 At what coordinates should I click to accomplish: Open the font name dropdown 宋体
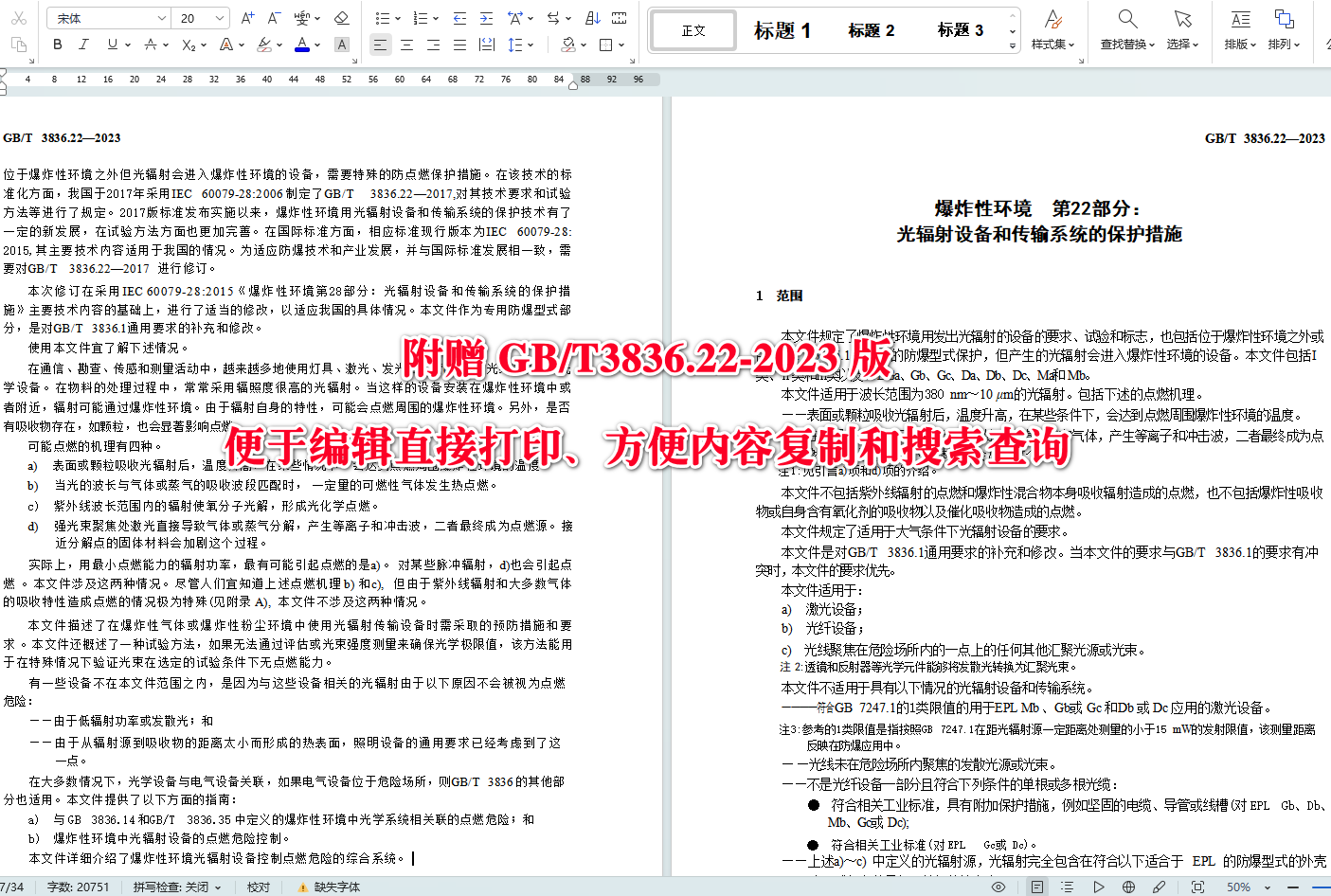coord(161,18)
